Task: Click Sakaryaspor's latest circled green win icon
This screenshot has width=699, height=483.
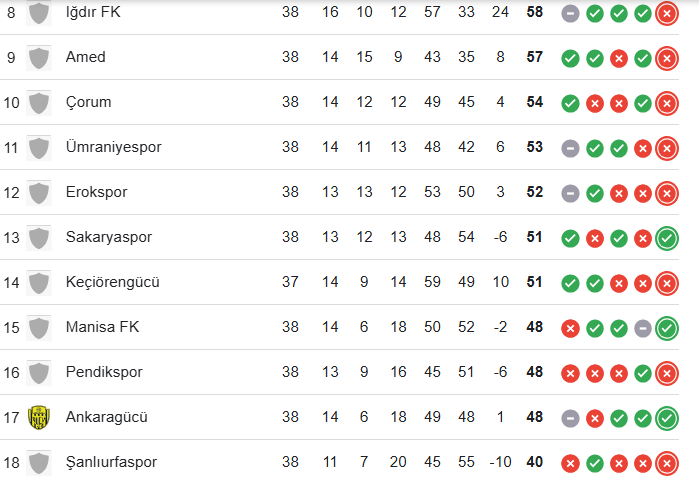Action: click(667, 239)
